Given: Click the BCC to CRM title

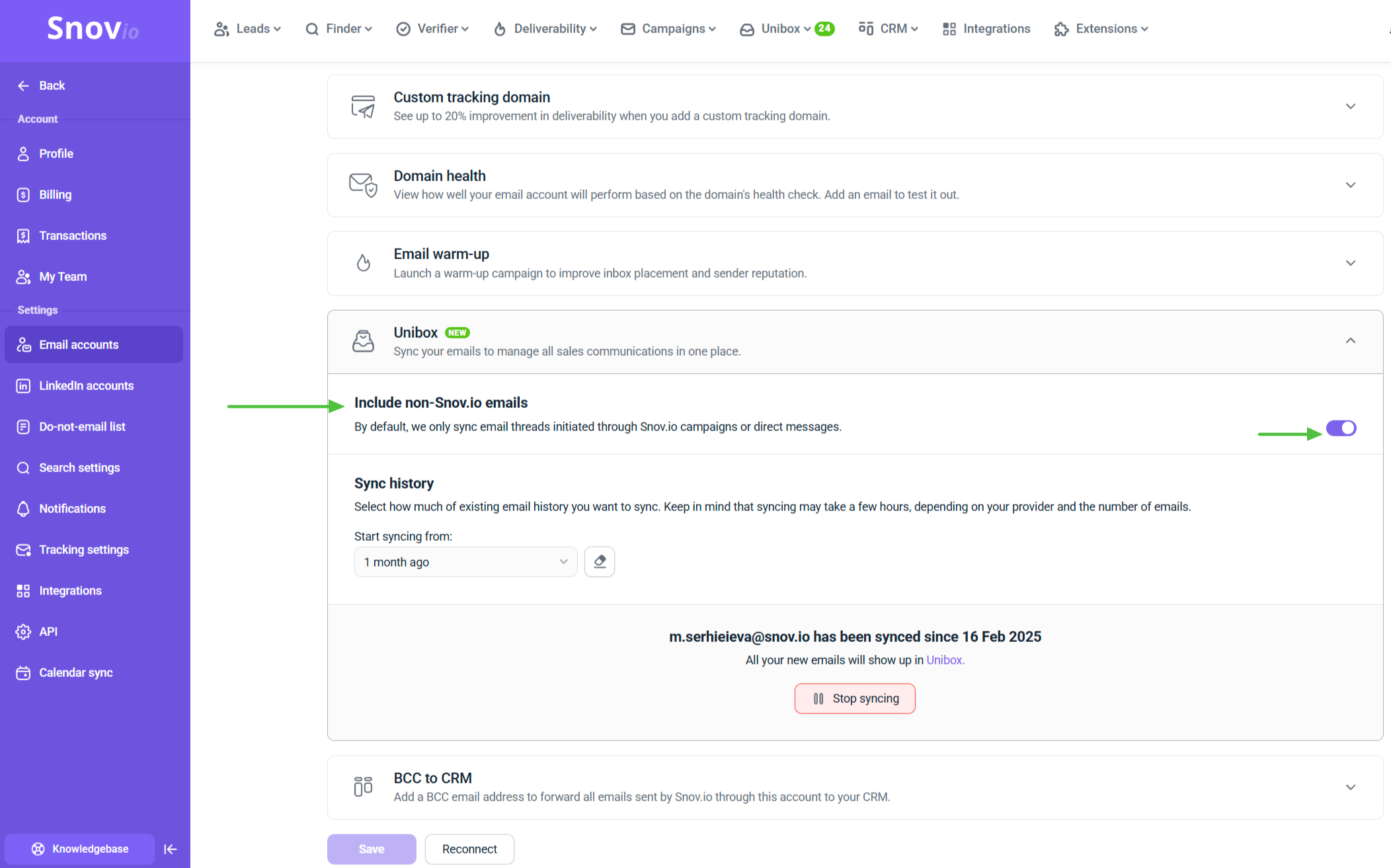Looking at the screenshot, I should pos(433,778).
